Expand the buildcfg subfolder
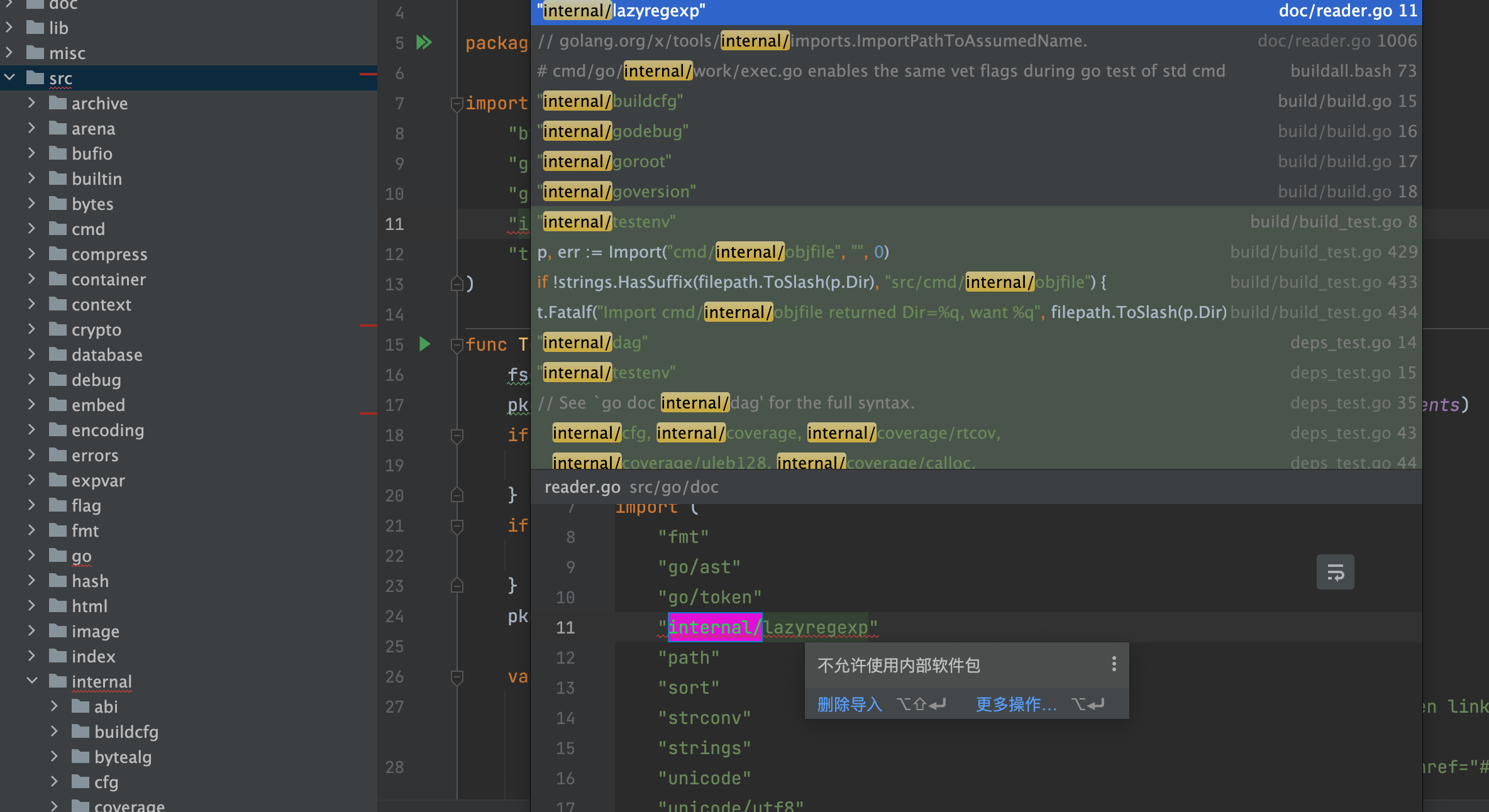Image resolution: width=1489 pixels, height=812 pixels. pos(55,732)
